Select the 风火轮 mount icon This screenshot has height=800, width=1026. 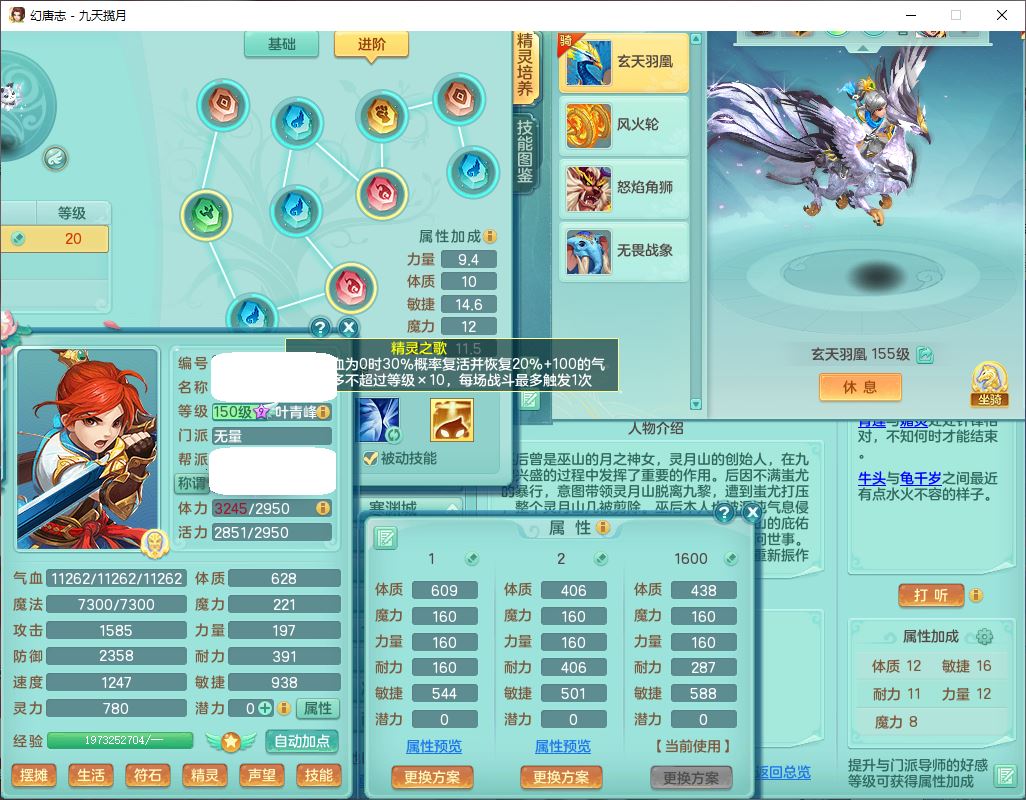click(x=588, y=126)
